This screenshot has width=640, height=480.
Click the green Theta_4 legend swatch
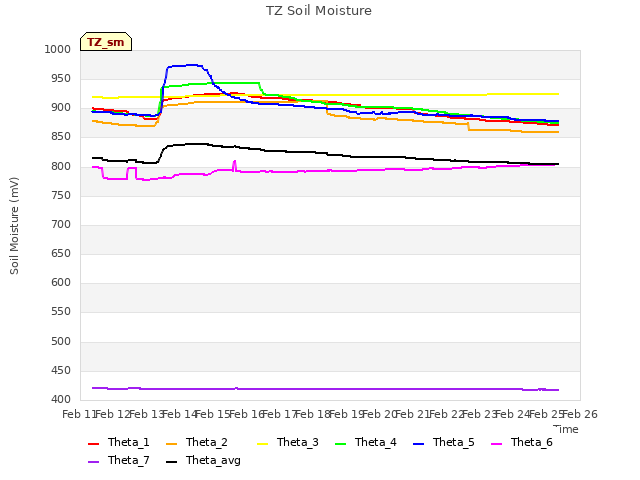pos(340,444)
